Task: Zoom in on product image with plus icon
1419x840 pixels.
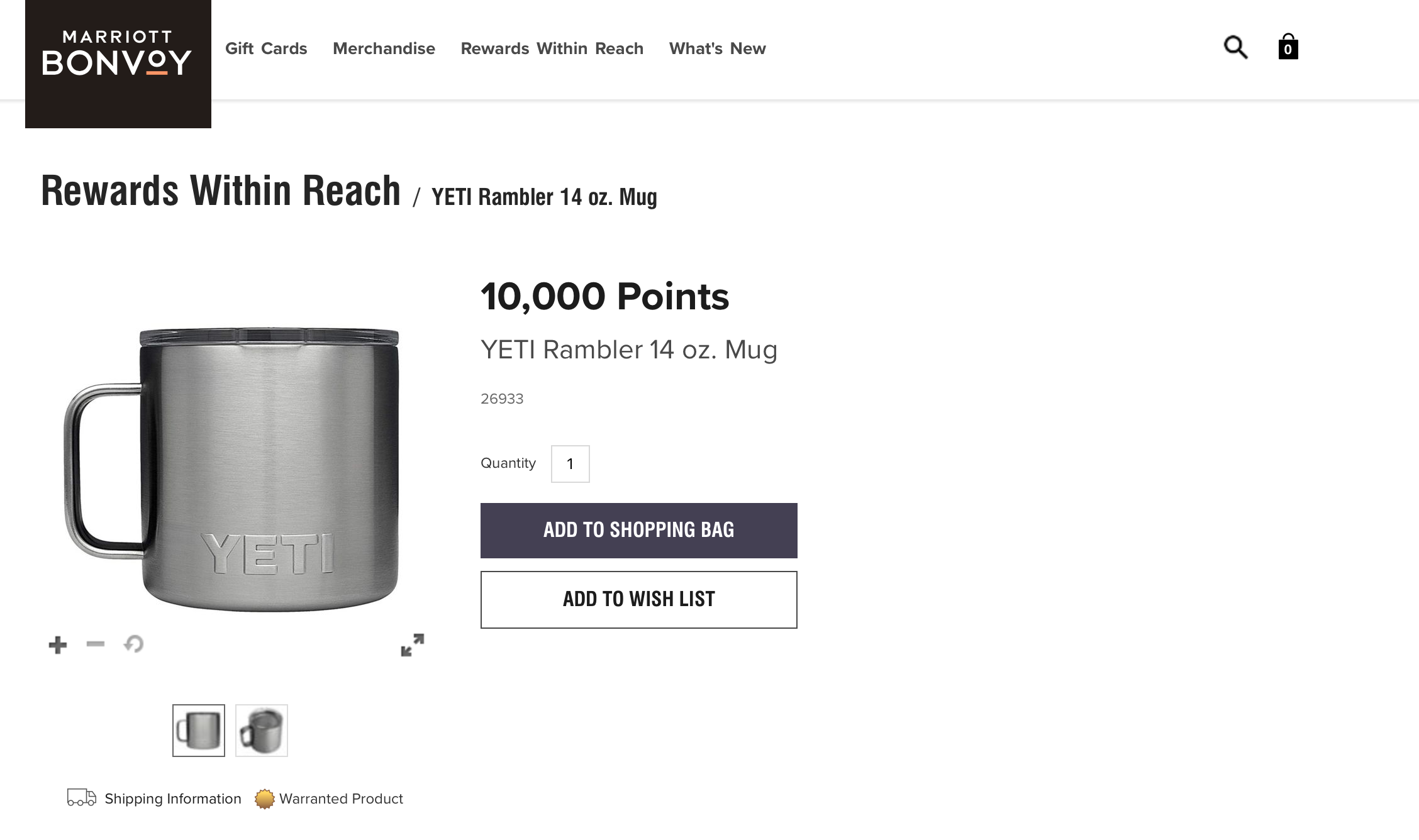Action: coord(58,644)
